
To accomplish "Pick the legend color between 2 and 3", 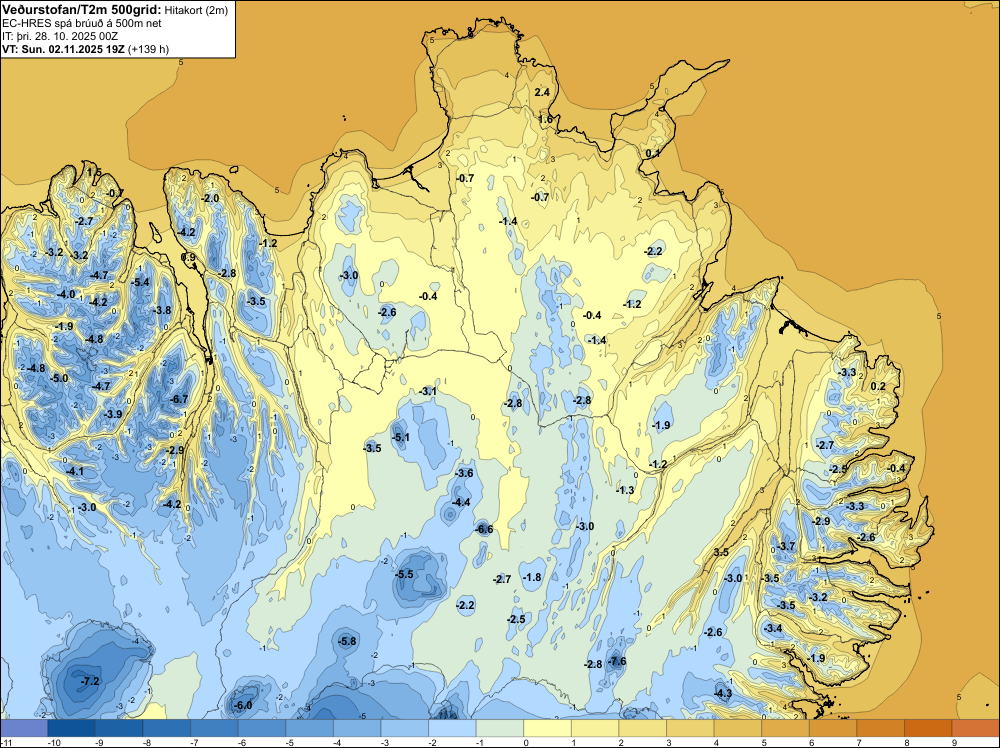I will 643,728.
